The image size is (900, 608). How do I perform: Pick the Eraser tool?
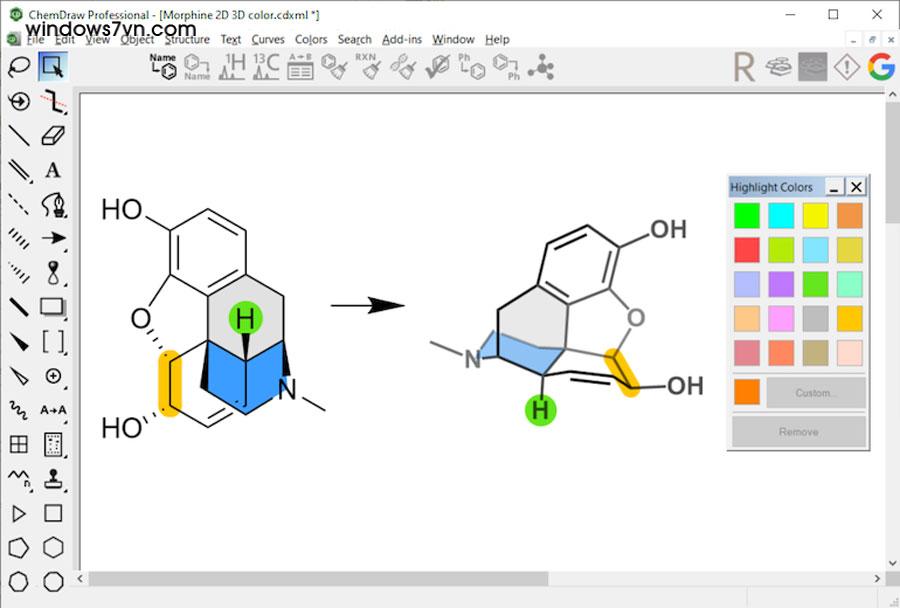click(x=52, y=136)
